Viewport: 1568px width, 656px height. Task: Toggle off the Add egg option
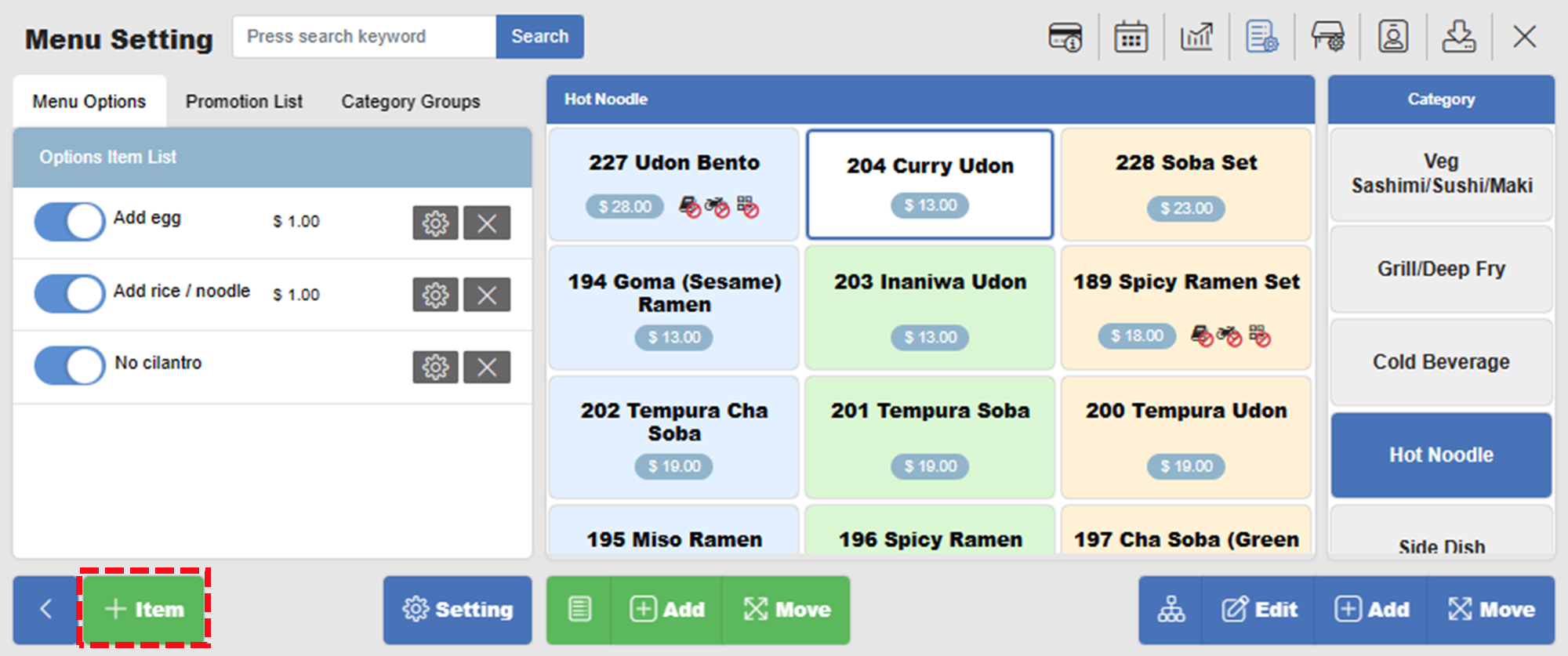(x=70, y=222)
